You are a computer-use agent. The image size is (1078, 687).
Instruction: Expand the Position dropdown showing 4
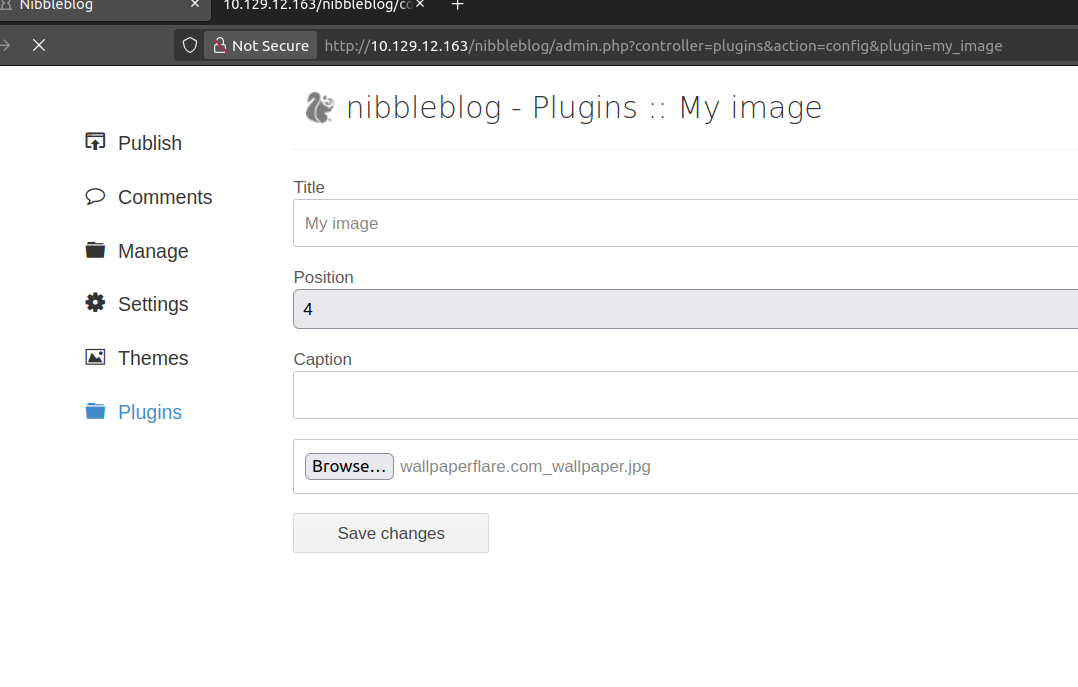coord(685,309)
